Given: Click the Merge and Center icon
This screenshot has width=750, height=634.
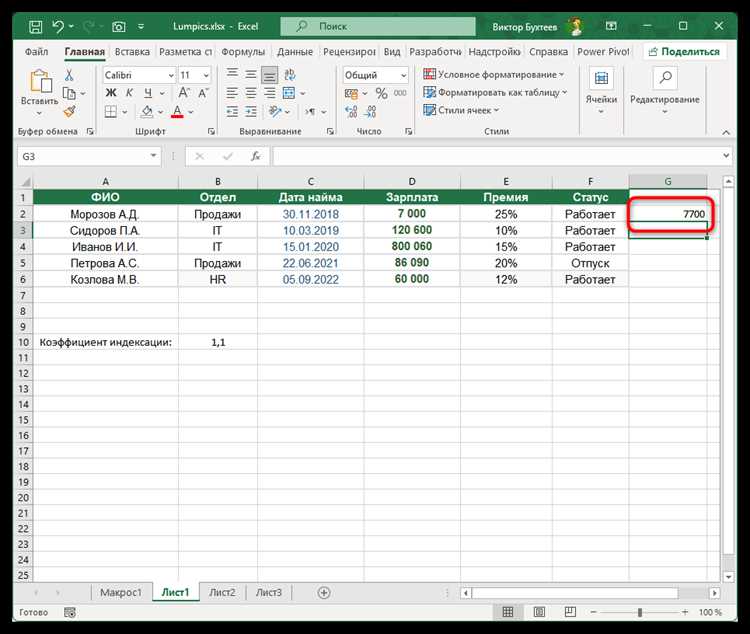Looking at the screenshot, I should [289, 93].
